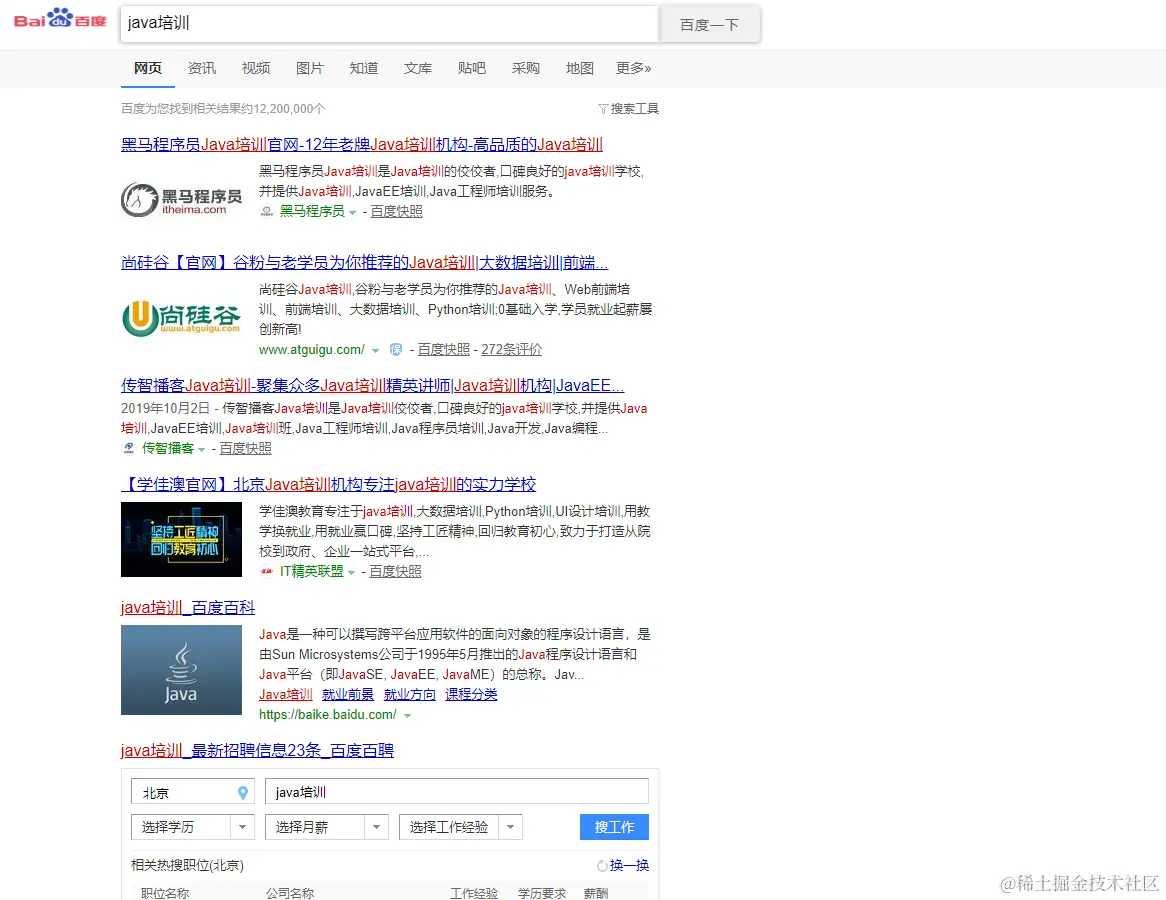This screenshot has height=900, width=1166.
Task: Open java培训_百度百科 result title
Action: coord(188,608)
